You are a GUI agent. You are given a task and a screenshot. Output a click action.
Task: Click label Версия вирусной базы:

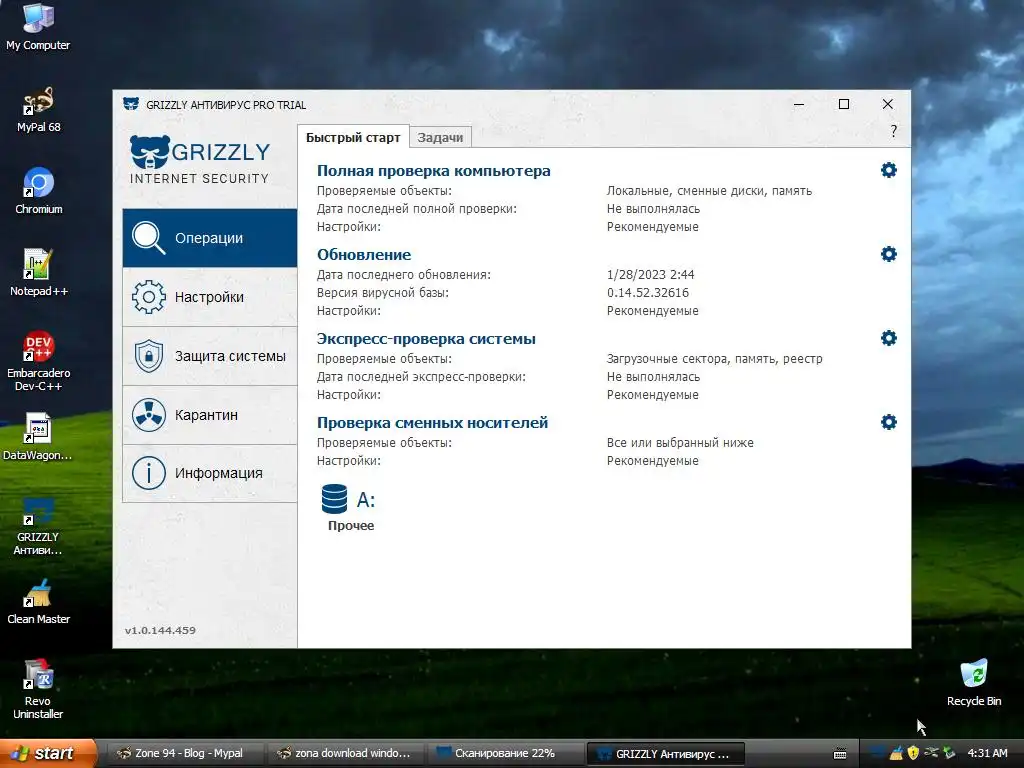(383, 293)
